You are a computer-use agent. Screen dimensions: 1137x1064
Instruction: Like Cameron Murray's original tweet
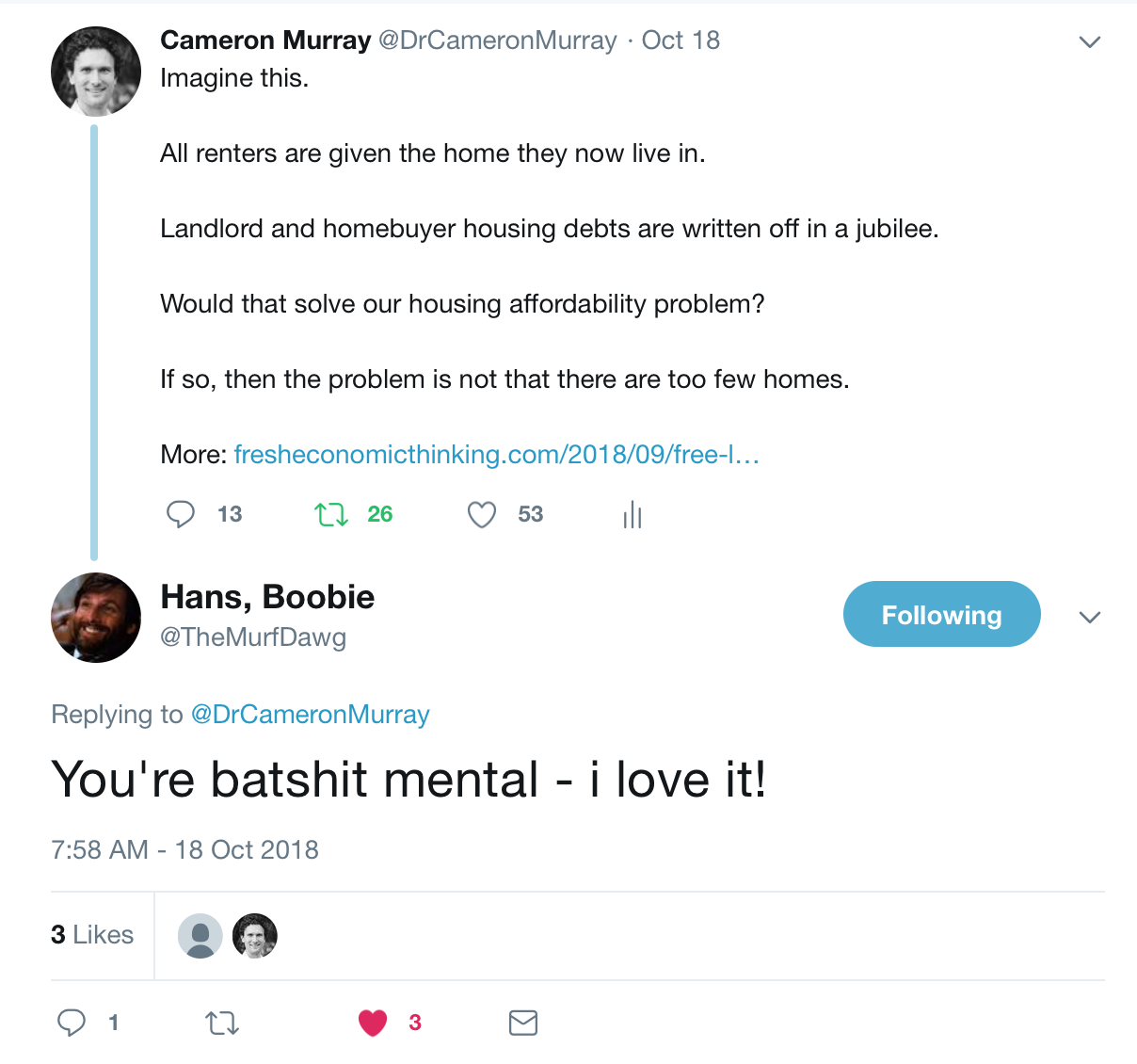[482, 514]
